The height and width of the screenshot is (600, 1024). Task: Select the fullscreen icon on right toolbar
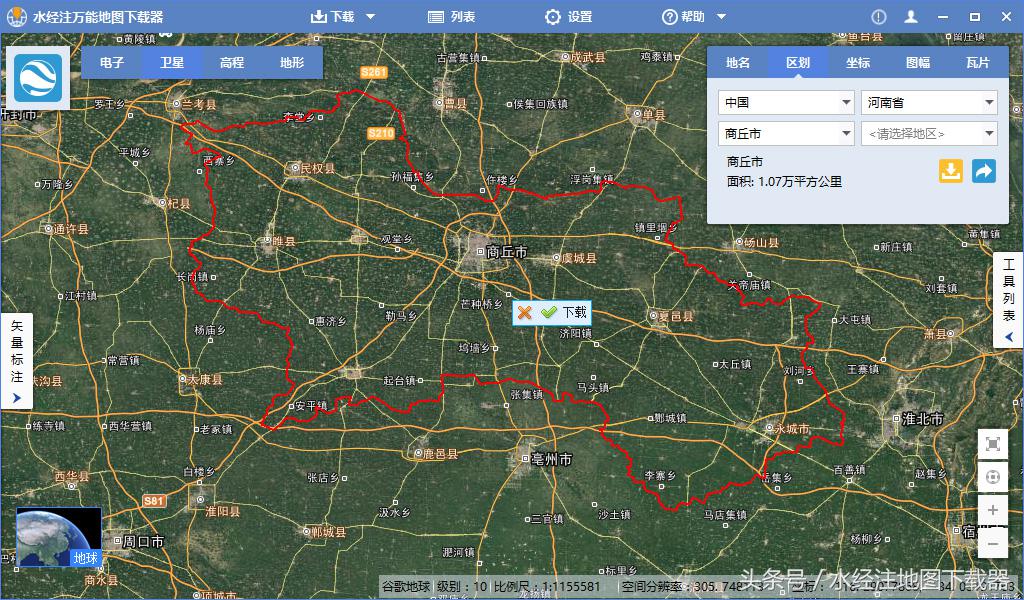[x=993, y=444]
